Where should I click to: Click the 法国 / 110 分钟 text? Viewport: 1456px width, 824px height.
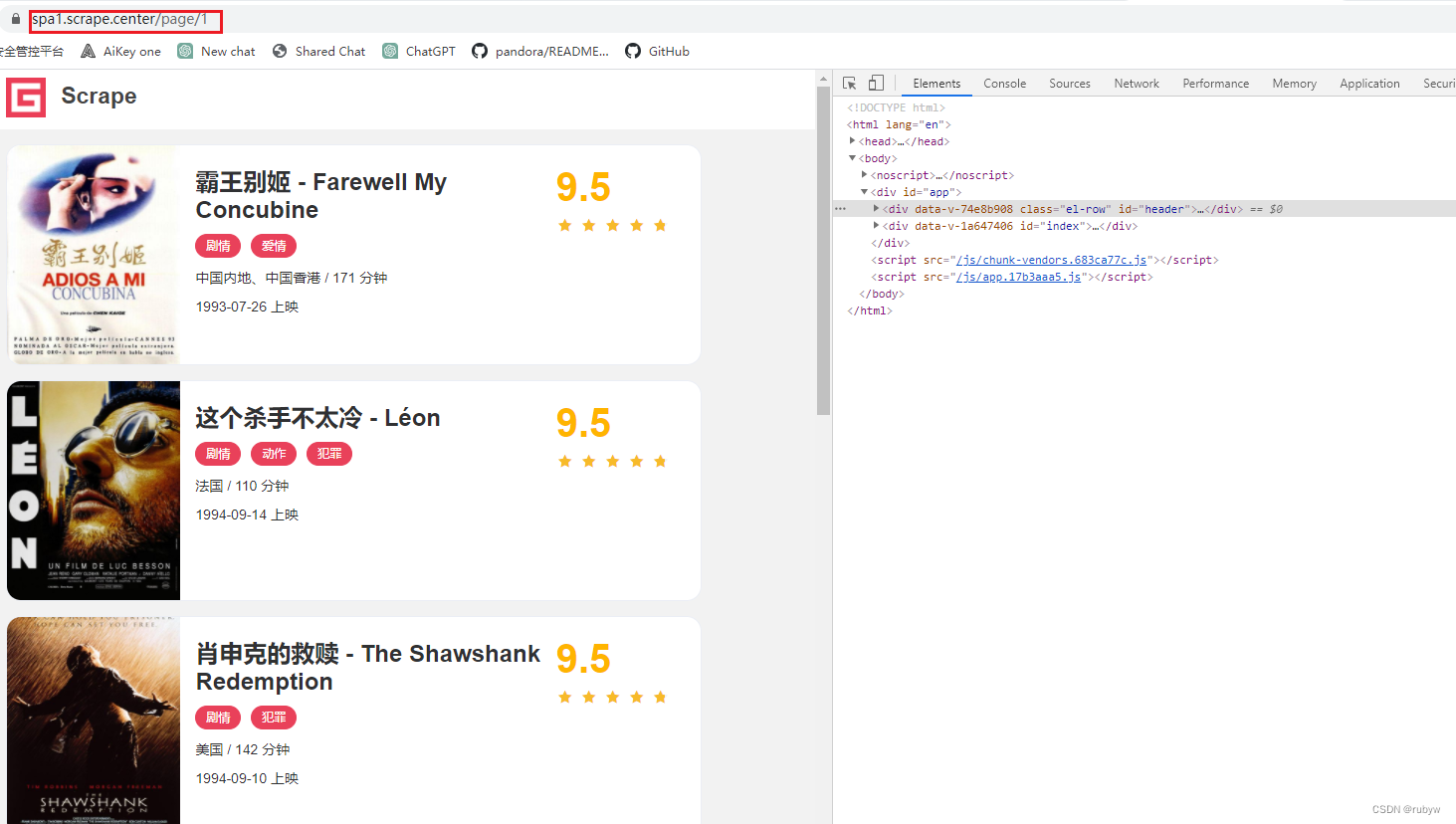tap(242, 486)
